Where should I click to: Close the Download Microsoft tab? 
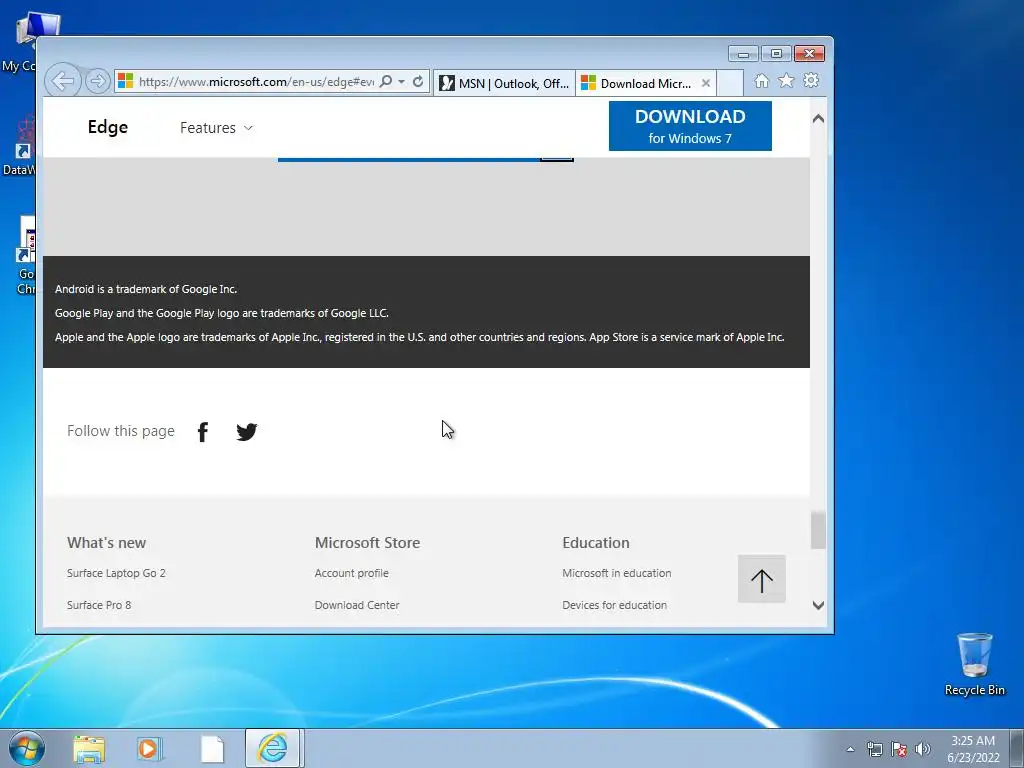click(x=705, y=83)
